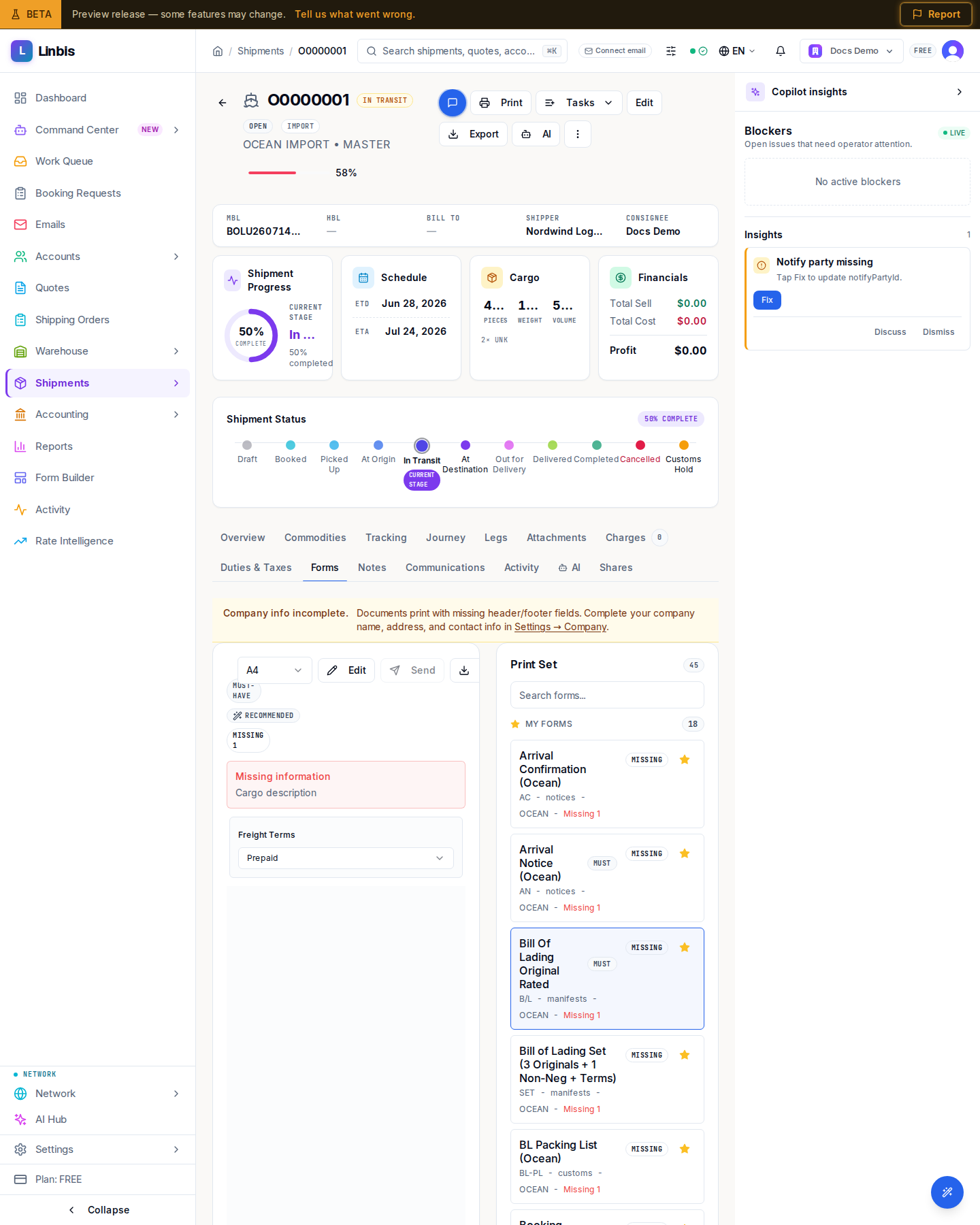
Task: Expand the Command Center submenu
Action: pos(176,130)
